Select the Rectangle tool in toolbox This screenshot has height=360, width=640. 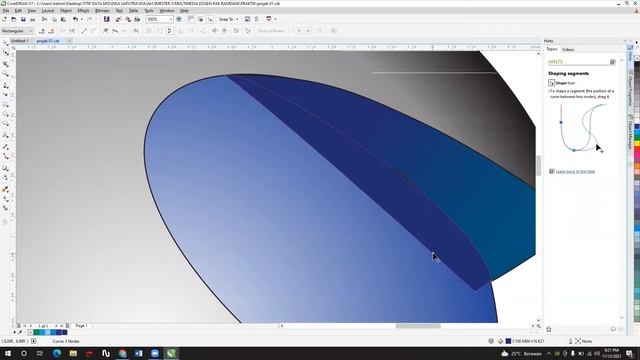[6, 105]
